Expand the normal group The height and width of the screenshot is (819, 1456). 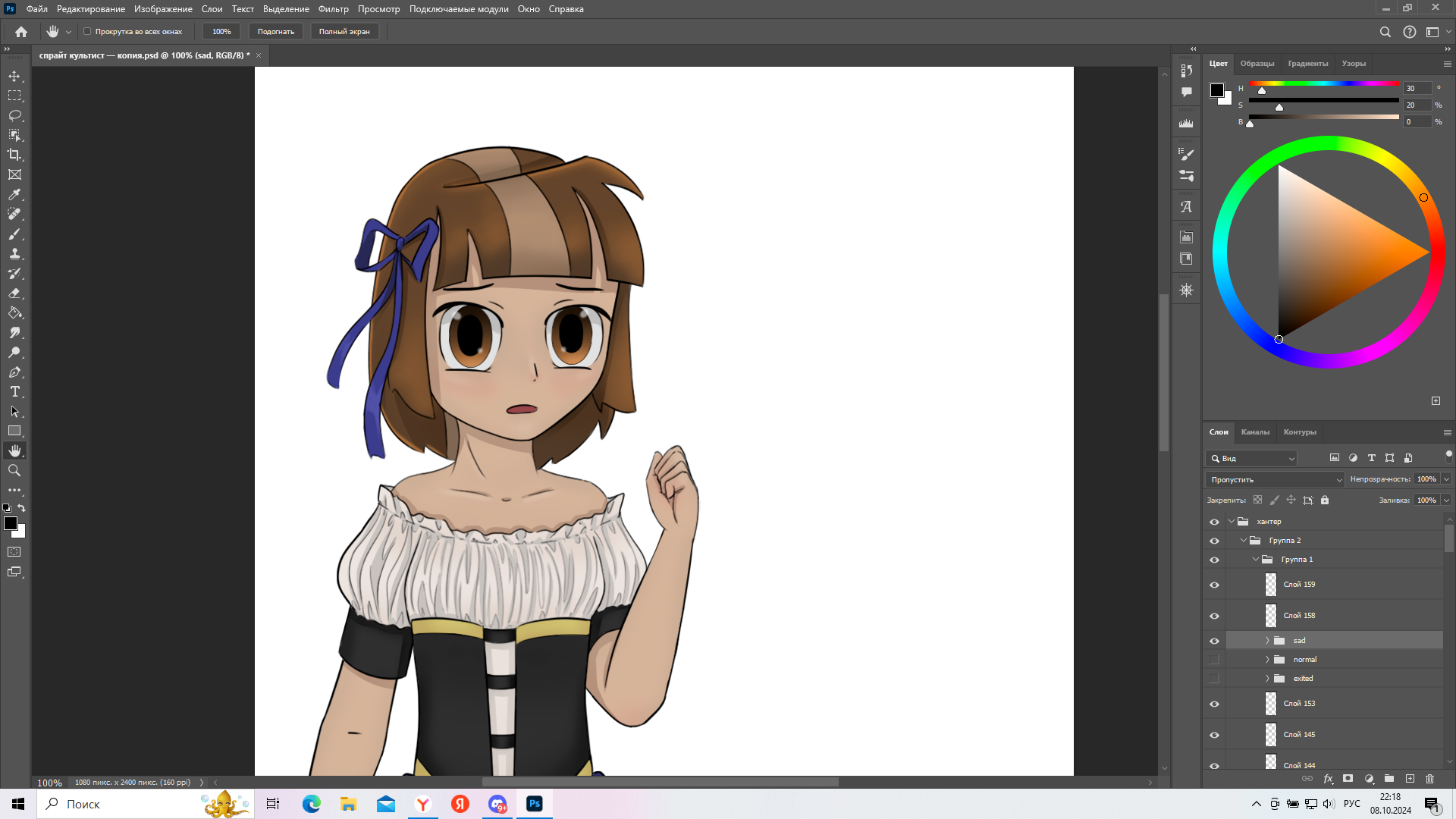pyautogui.click(x=1267, y=660)
